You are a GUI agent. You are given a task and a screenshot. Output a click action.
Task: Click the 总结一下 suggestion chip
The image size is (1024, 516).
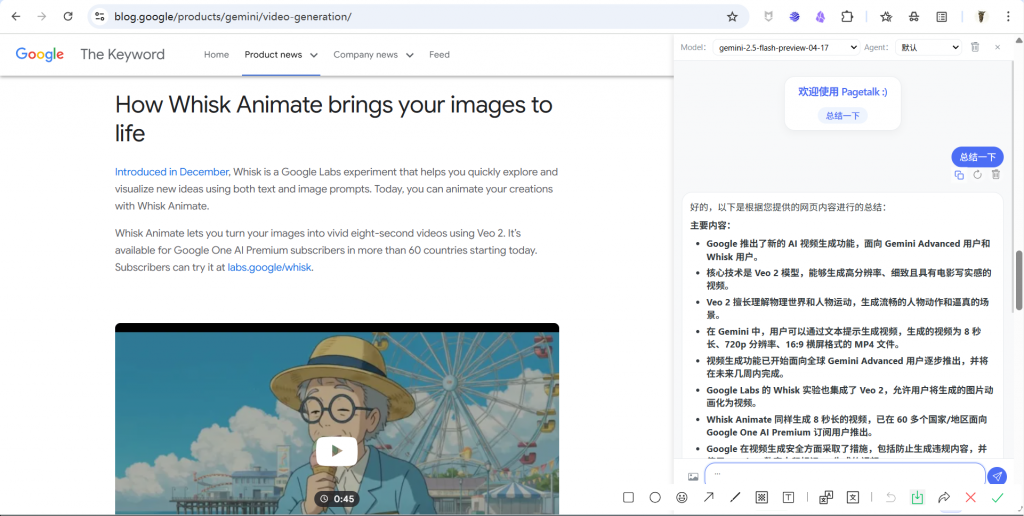[x=842, y=116]
